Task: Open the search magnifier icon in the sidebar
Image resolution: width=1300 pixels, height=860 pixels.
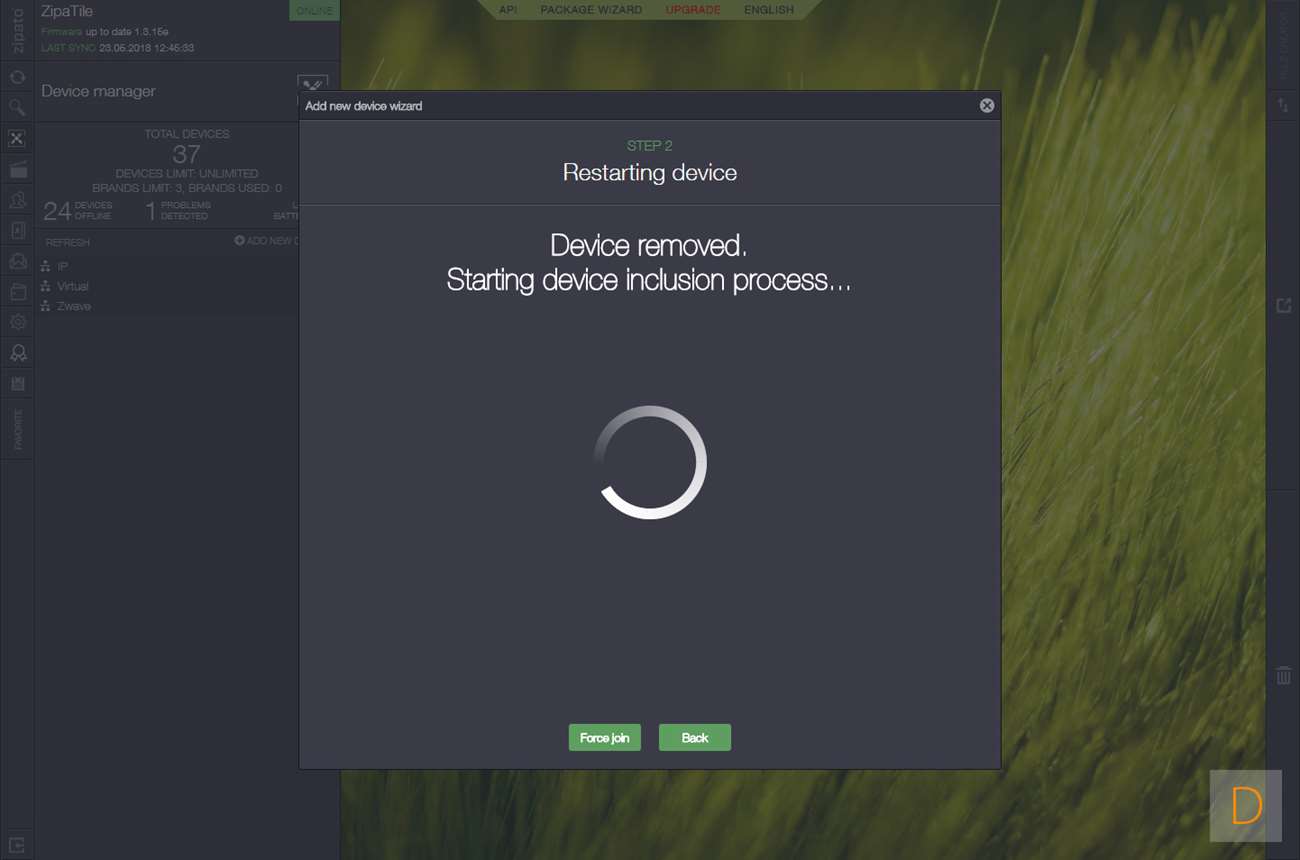Action: (17, 107)
